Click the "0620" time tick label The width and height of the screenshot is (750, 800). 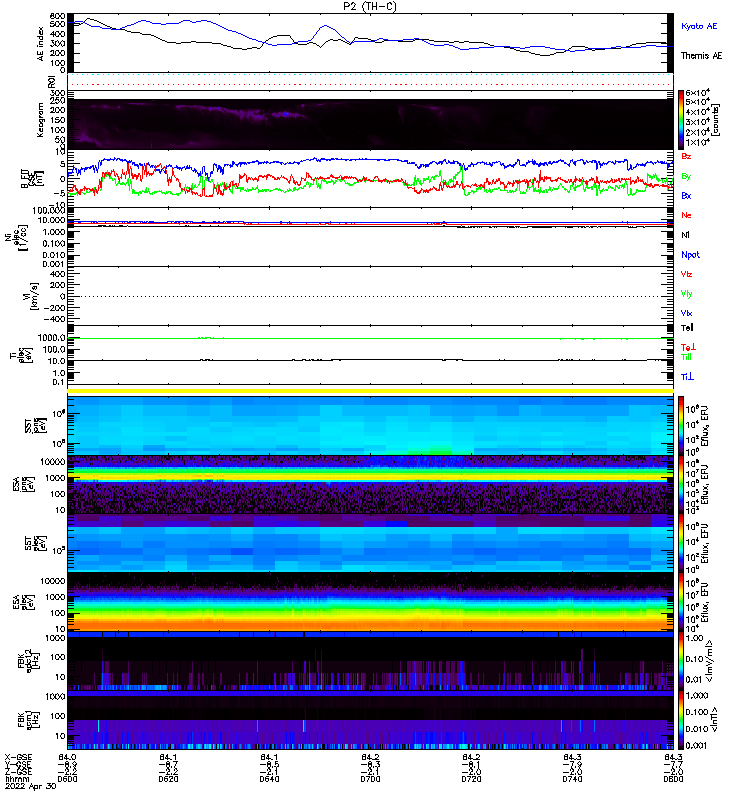click(x=168, y=779)
